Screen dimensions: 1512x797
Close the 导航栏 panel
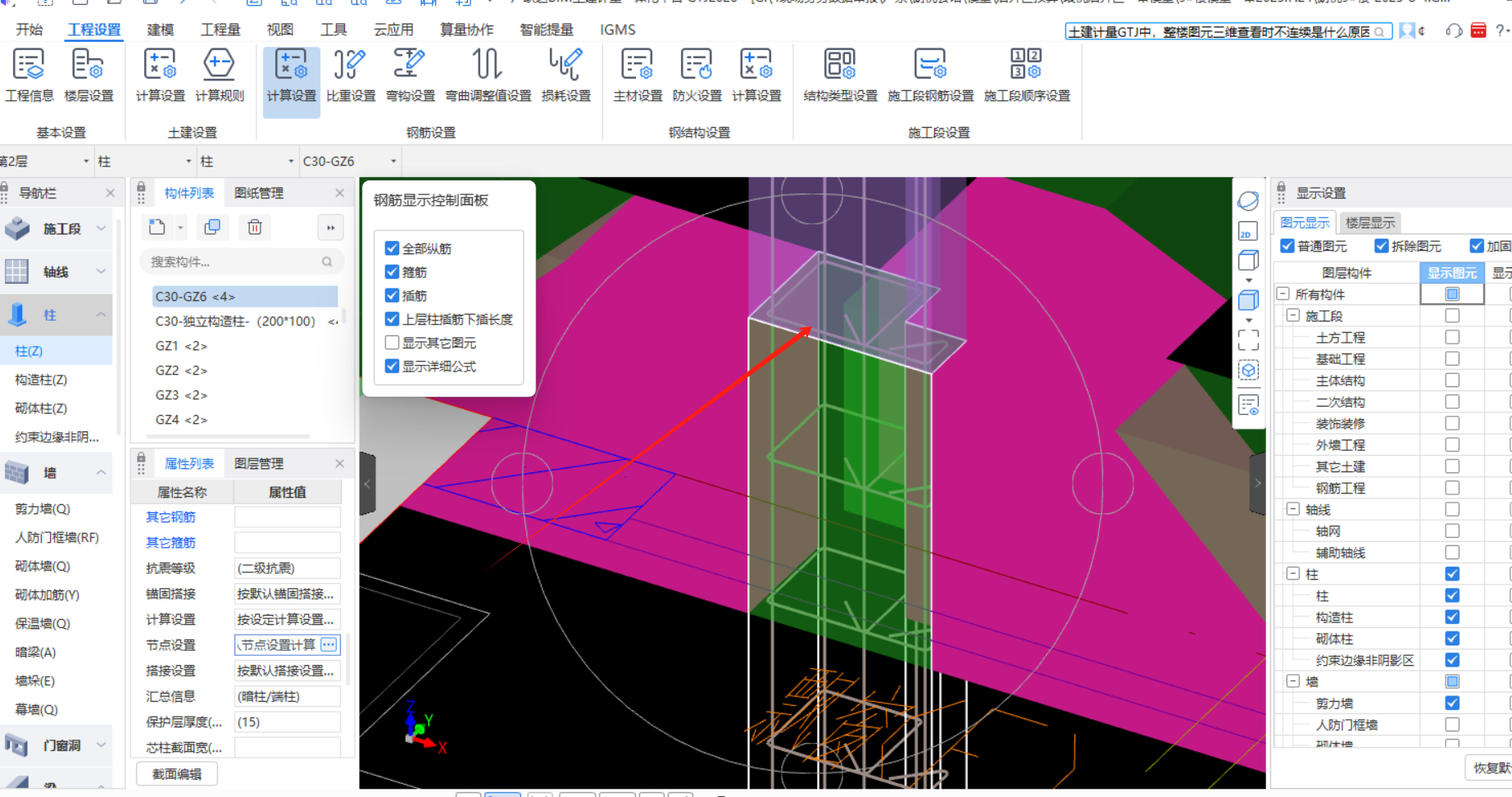111,193
